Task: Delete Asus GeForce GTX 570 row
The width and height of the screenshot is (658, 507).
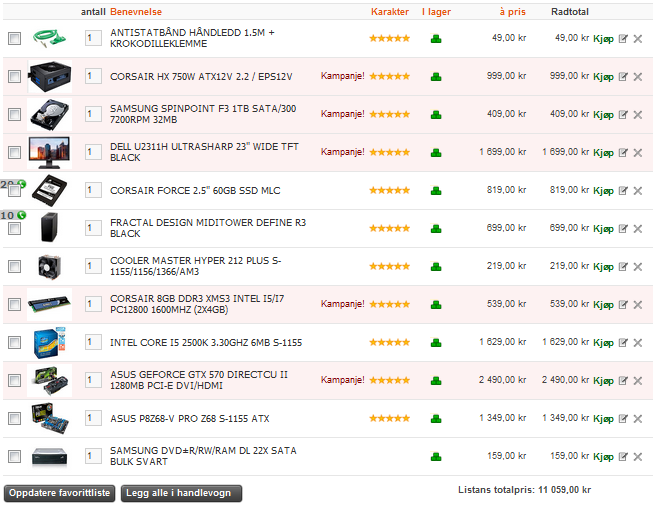Action: coord(638,380)
